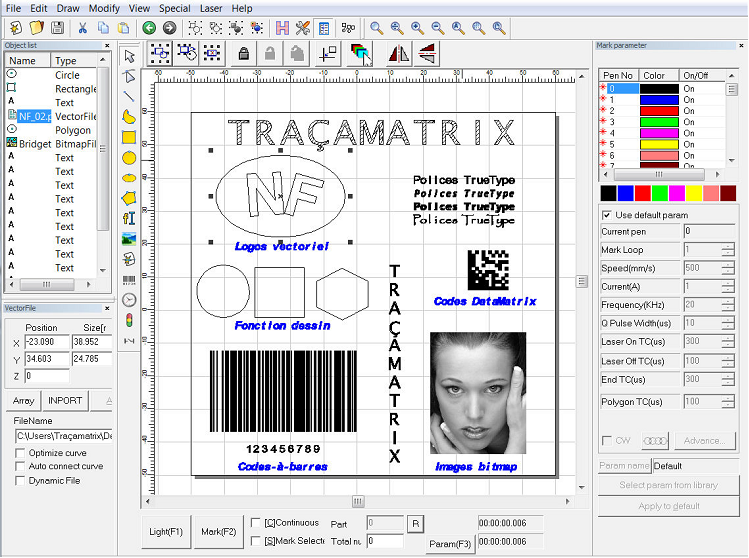Toggle the CW checkbox
This screenshot has height=558, width=749.
607,440
